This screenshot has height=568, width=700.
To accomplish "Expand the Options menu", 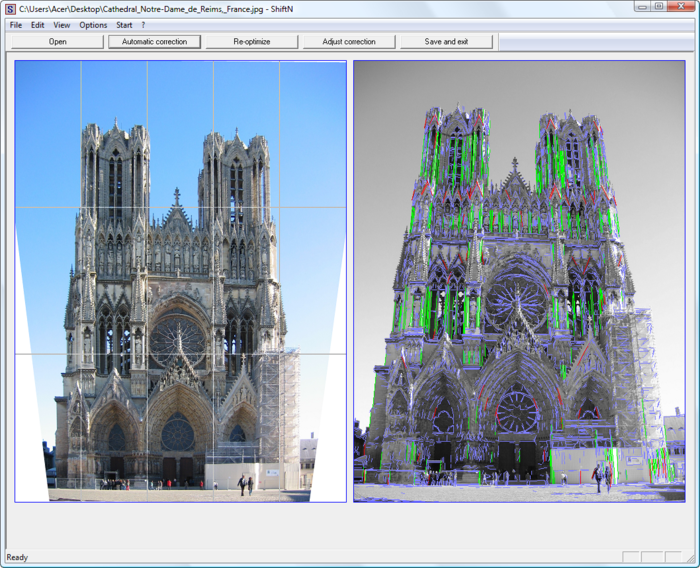I will [93, 25].
